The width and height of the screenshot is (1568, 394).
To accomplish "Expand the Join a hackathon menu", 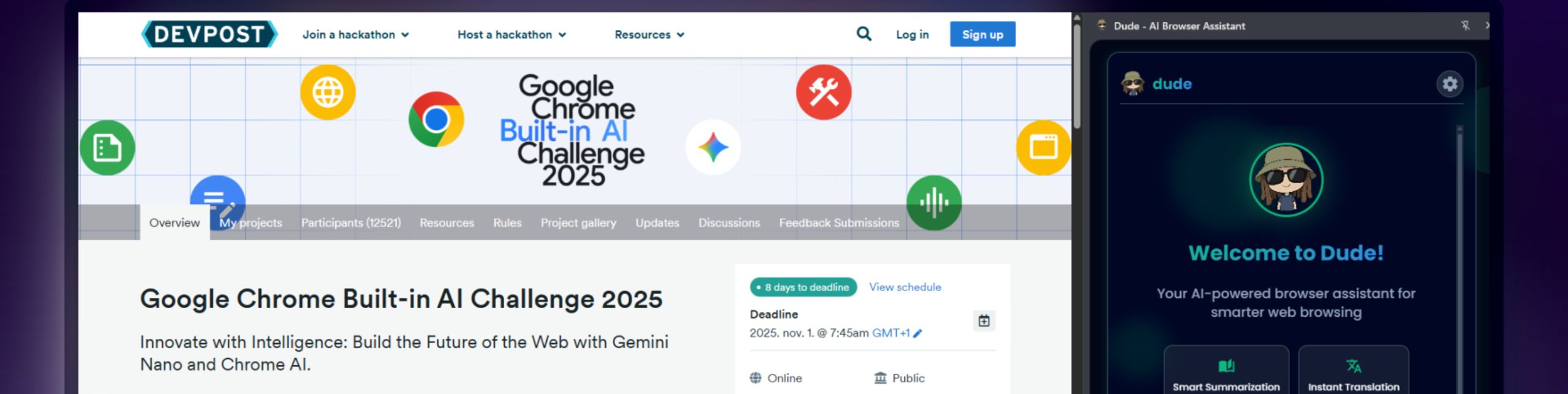I will point(355,35).
